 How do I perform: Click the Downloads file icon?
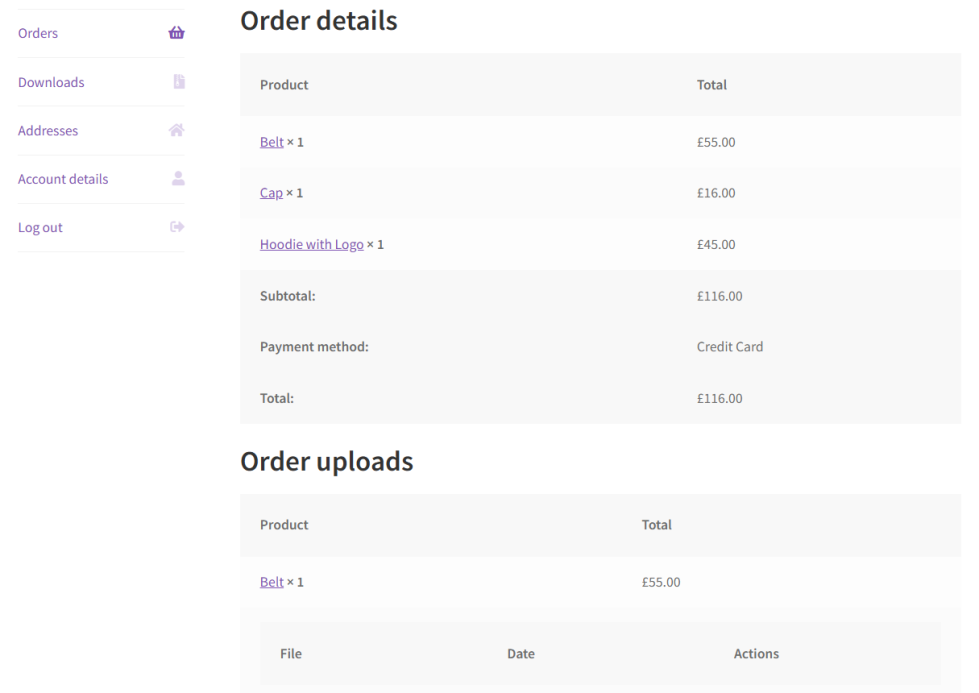pos(177,82)
